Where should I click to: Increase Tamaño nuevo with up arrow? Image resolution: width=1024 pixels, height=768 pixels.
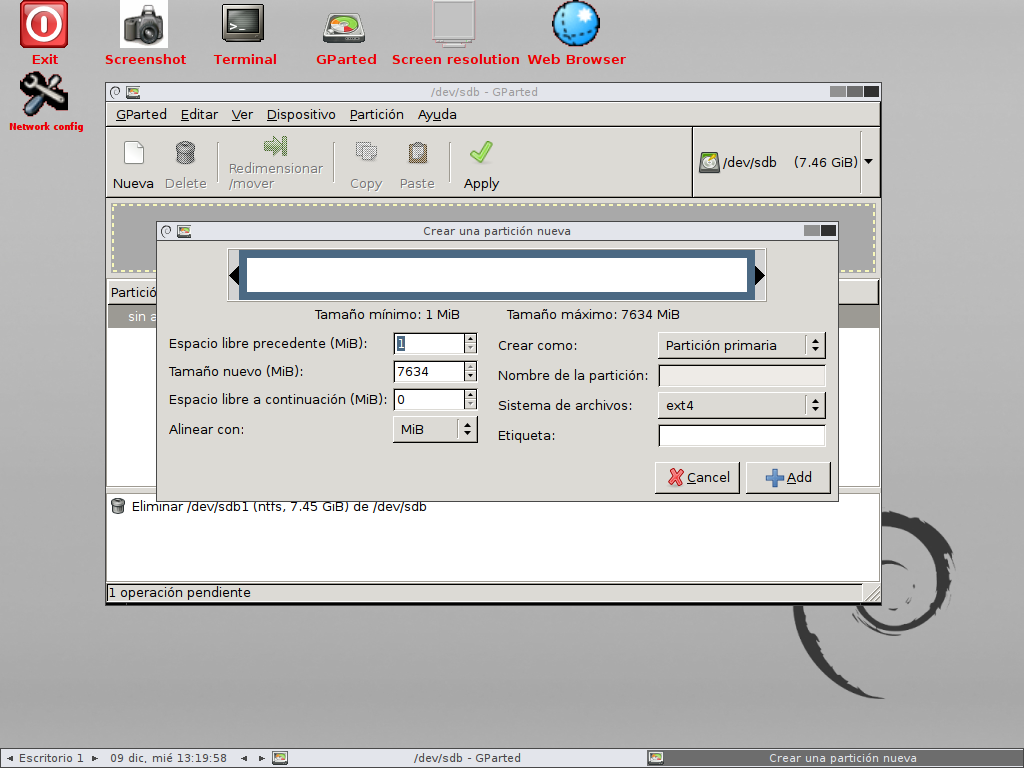[470, 366]
